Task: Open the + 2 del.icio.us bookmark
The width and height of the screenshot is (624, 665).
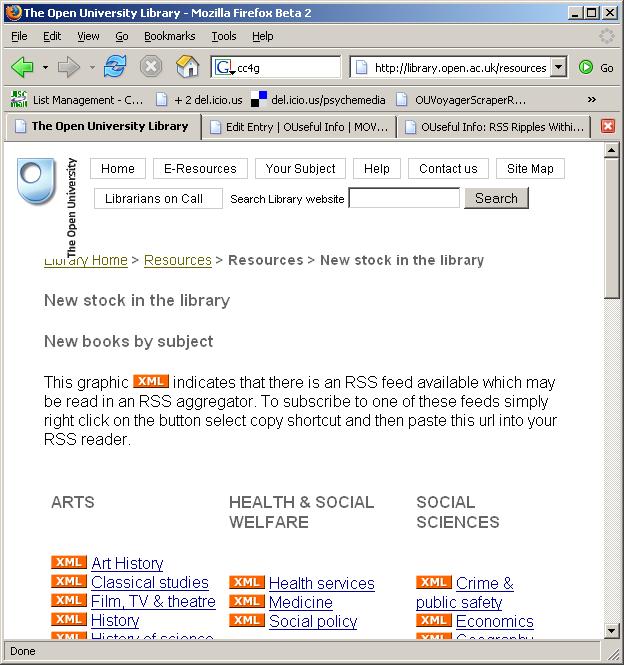Action: [199, 100]
